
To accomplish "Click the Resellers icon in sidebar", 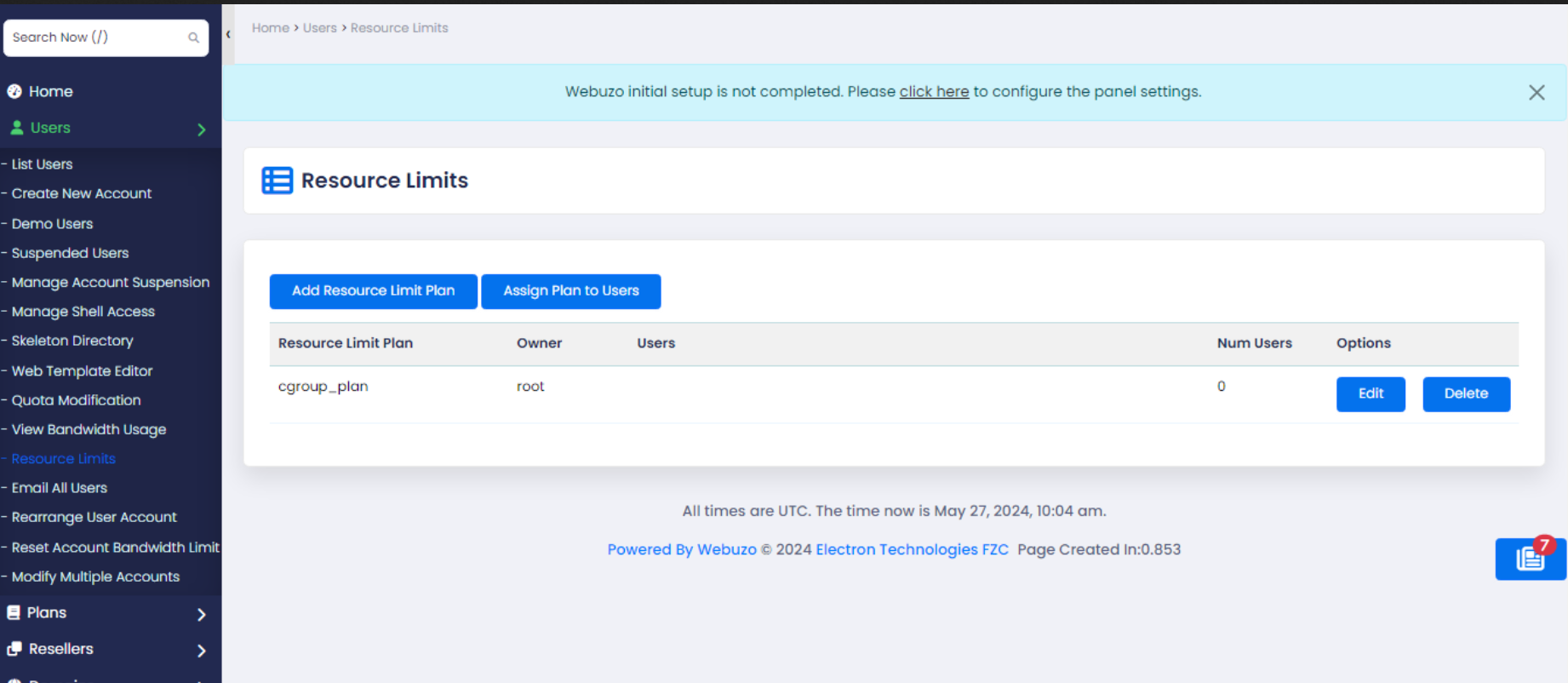I will coord(14,649).
